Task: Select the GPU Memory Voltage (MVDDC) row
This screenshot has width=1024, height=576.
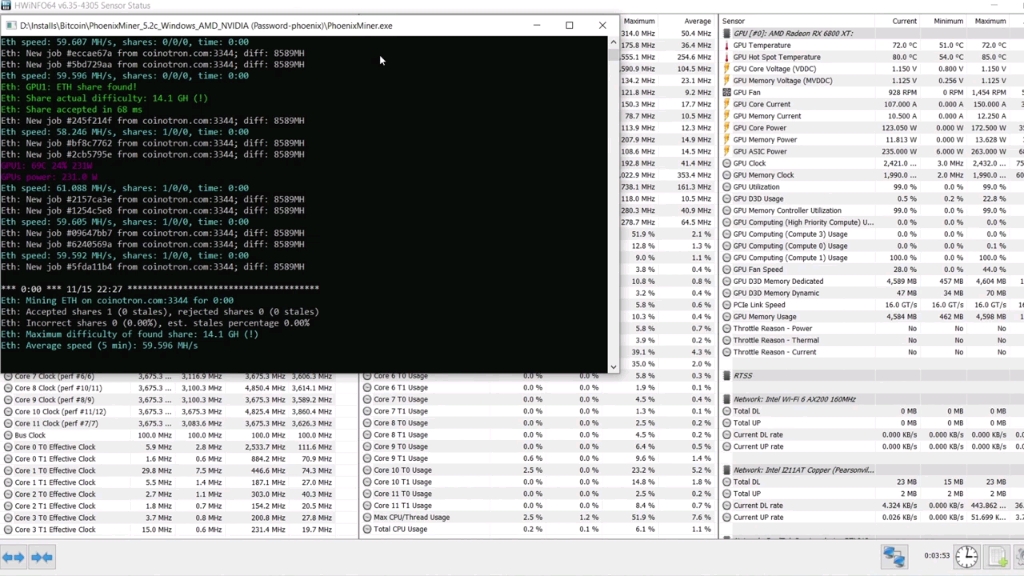Action: coord(872,80)
